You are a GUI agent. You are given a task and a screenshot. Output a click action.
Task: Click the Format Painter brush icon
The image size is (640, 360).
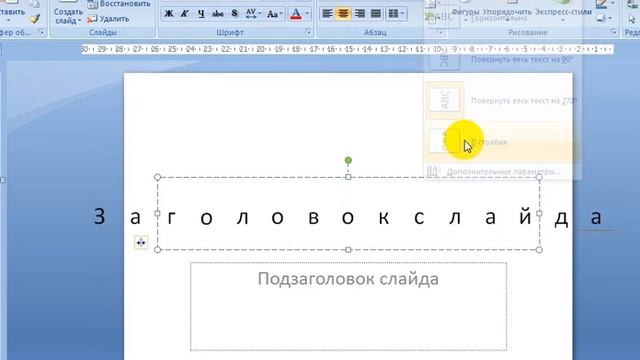click(x=35, y=18)
